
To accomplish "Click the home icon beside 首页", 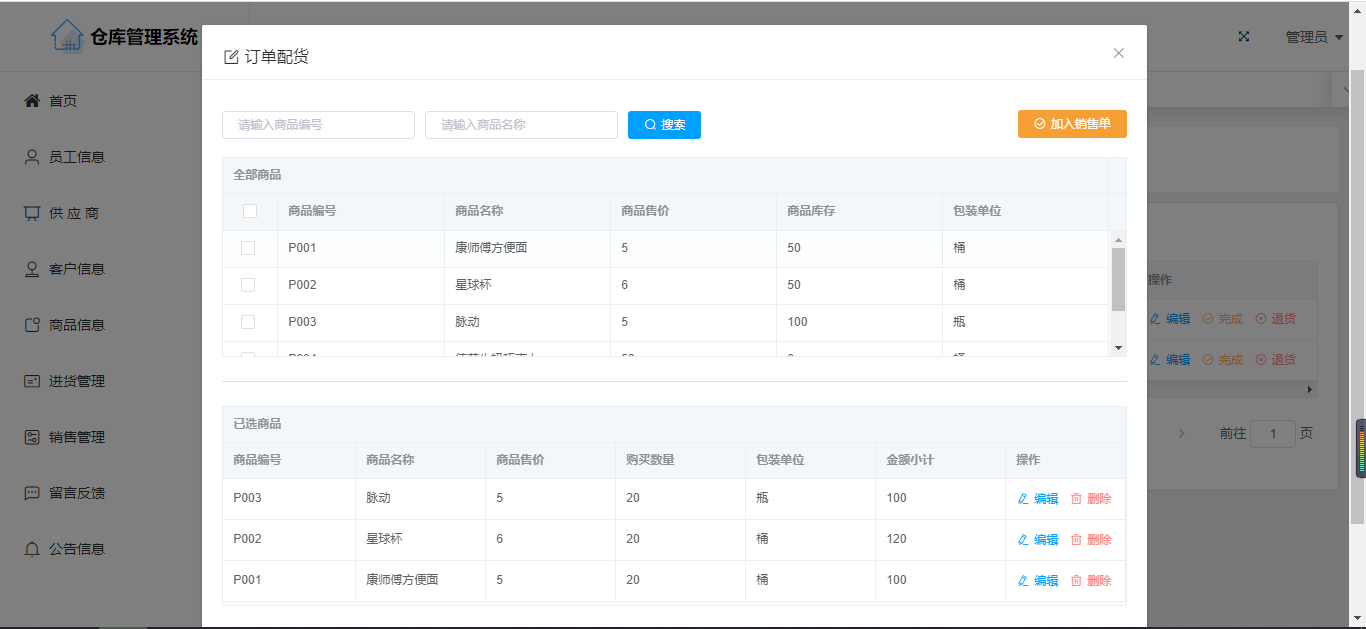I will (32, 101).
